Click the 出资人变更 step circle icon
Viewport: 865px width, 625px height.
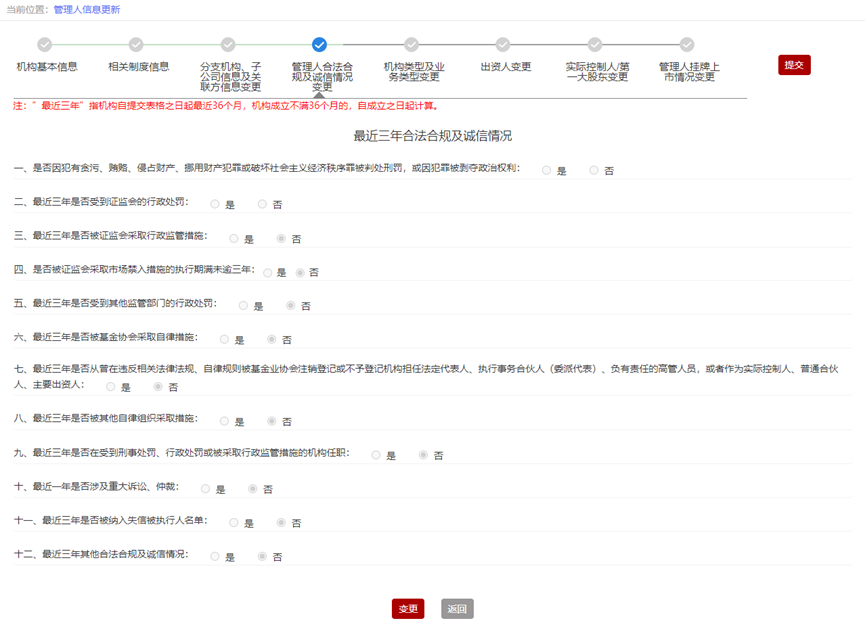pyautogui.click(x=503, y=45)
